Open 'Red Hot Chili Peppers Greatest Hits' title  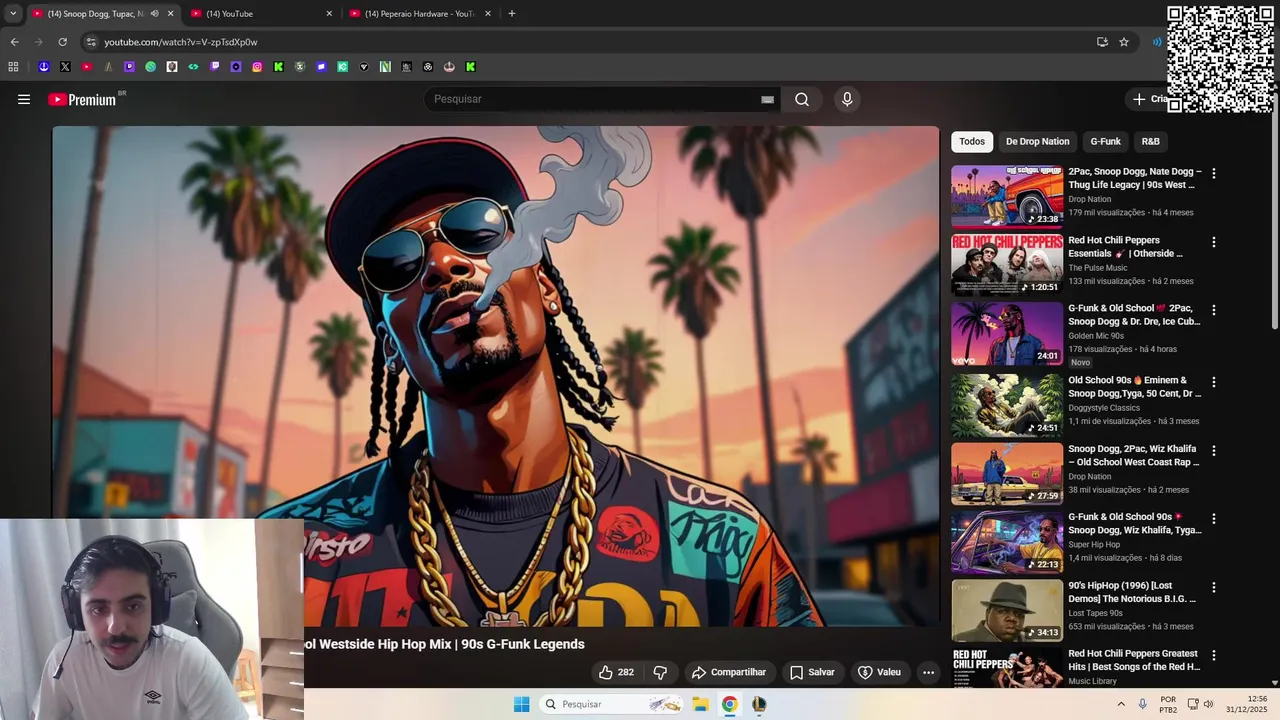[1134, 660]
